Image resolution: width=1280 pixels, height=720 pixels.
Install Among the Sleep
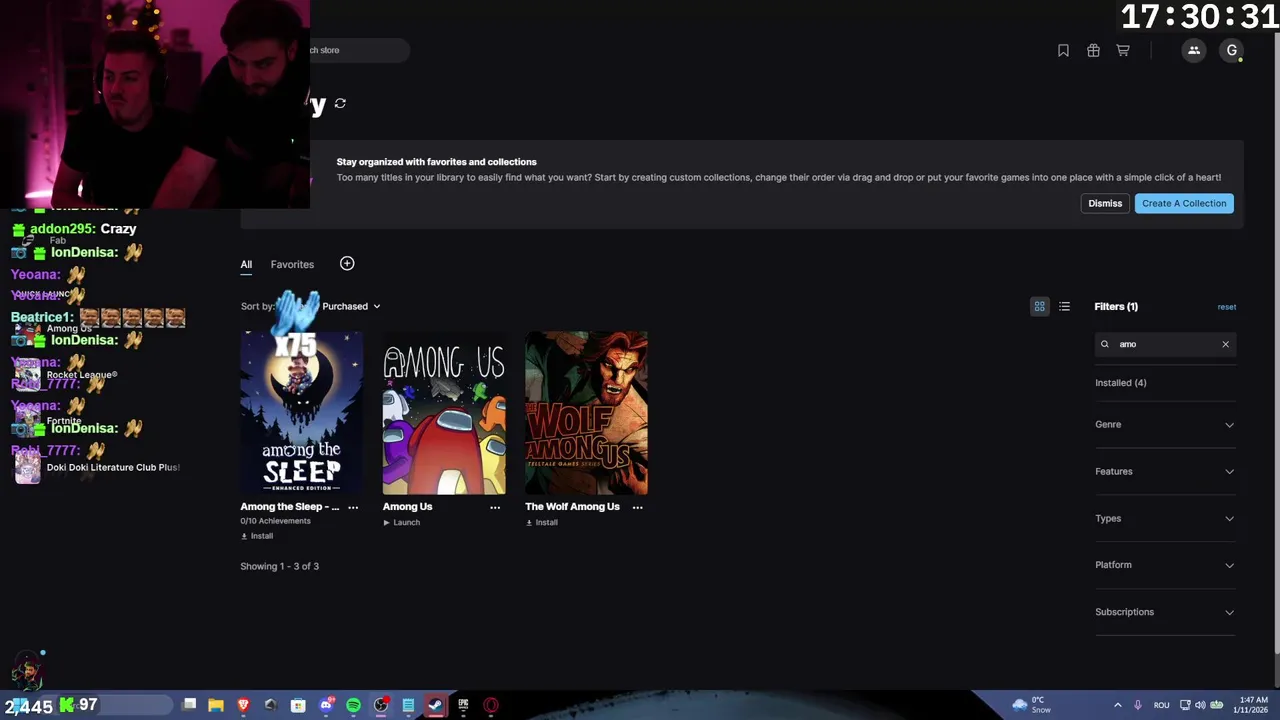tap(257, 536)
